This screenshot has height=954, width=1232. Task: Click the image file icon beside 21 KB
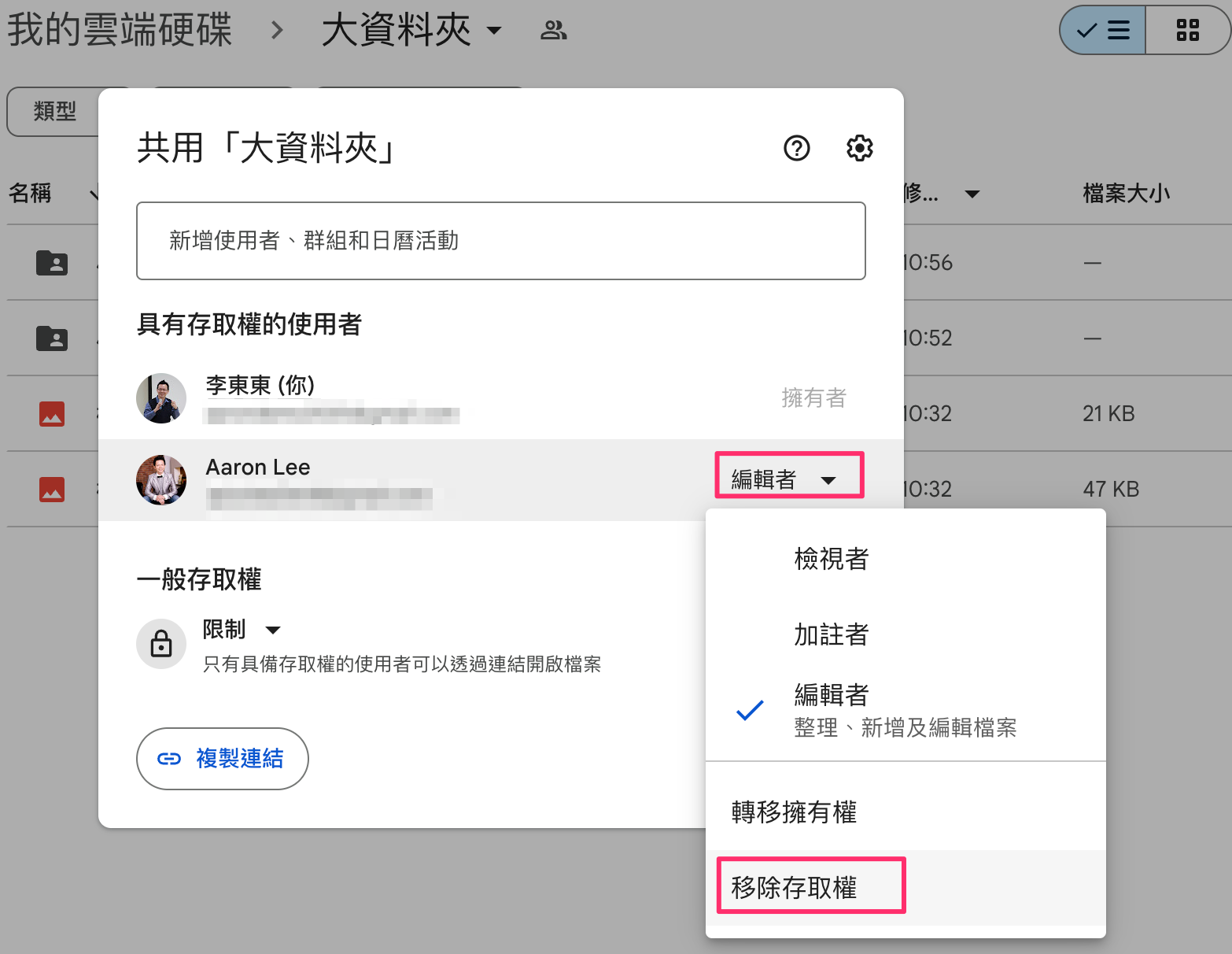(x=52, y=413)
